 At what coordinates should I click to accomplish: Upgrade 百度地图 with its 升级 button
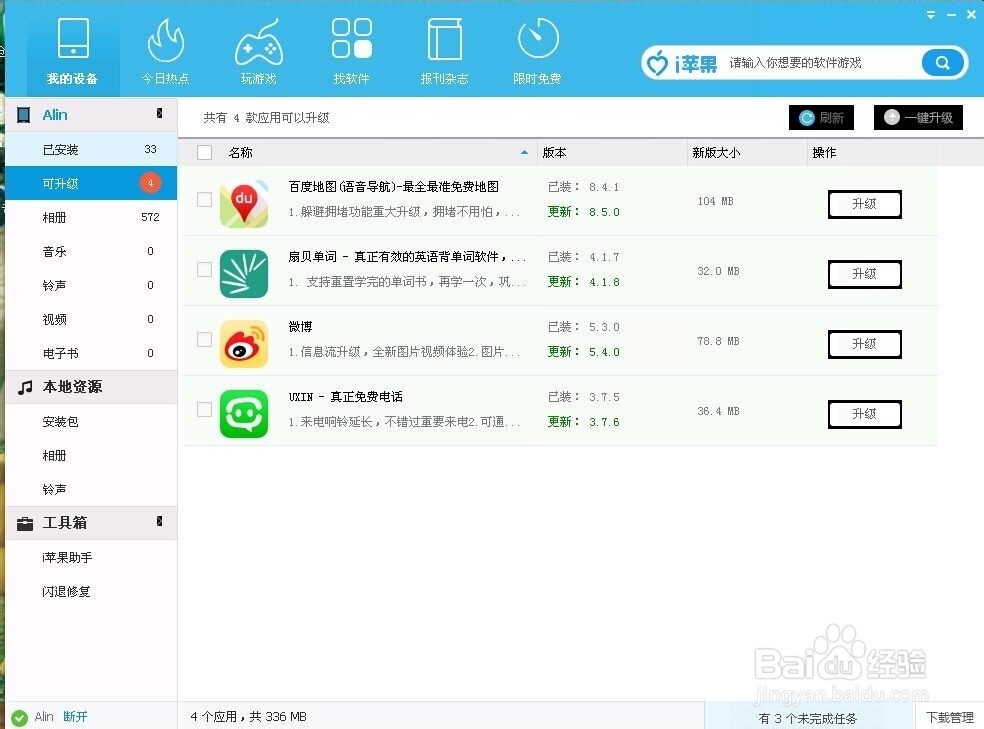point(865,204)
